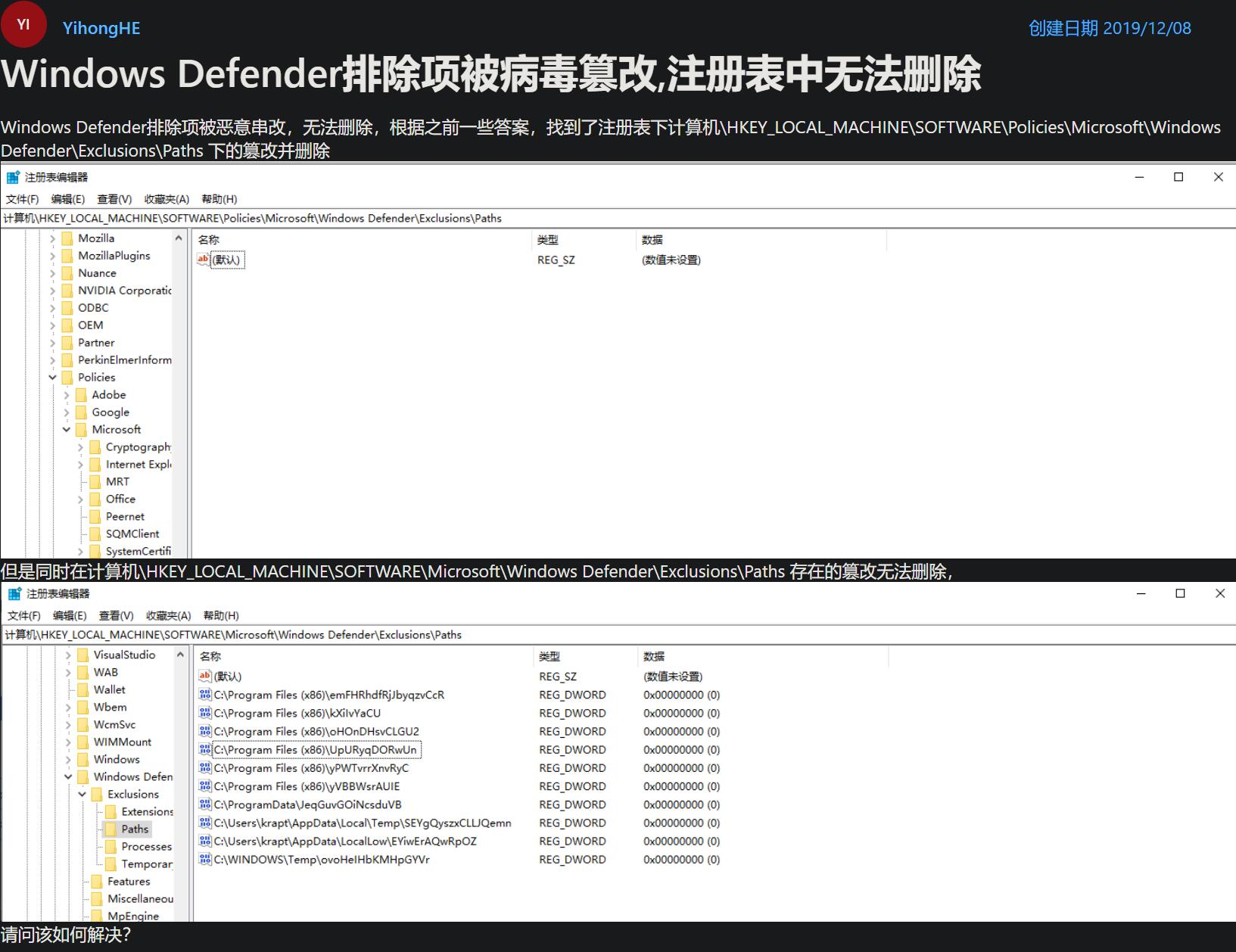Collapse the Policies tree node
Viewport: 1236px width, 952px height.
click(x=52, y=378)
